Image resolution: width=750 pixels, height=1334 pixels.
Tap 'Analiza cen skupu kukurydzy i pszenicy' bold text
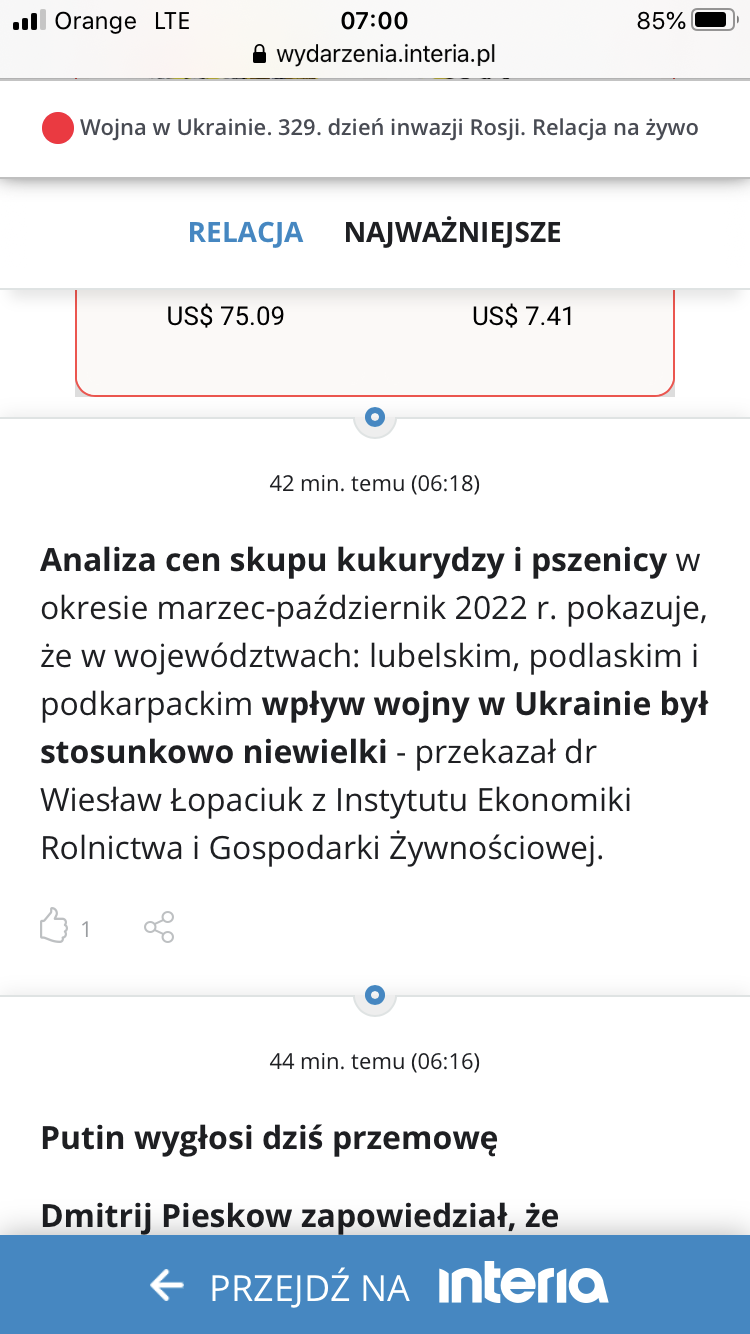click(x=353, y=560)
